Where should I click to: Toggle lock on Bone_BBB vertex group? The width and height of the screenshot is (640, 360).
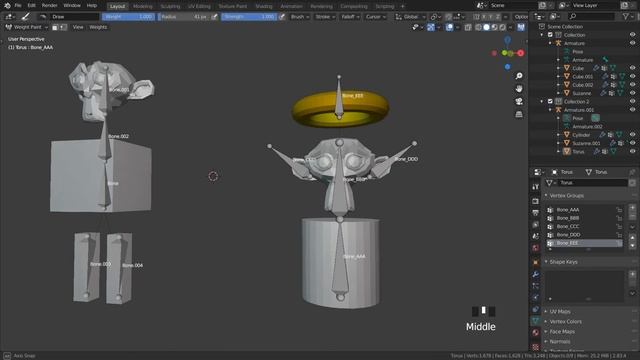coord(619,218)
